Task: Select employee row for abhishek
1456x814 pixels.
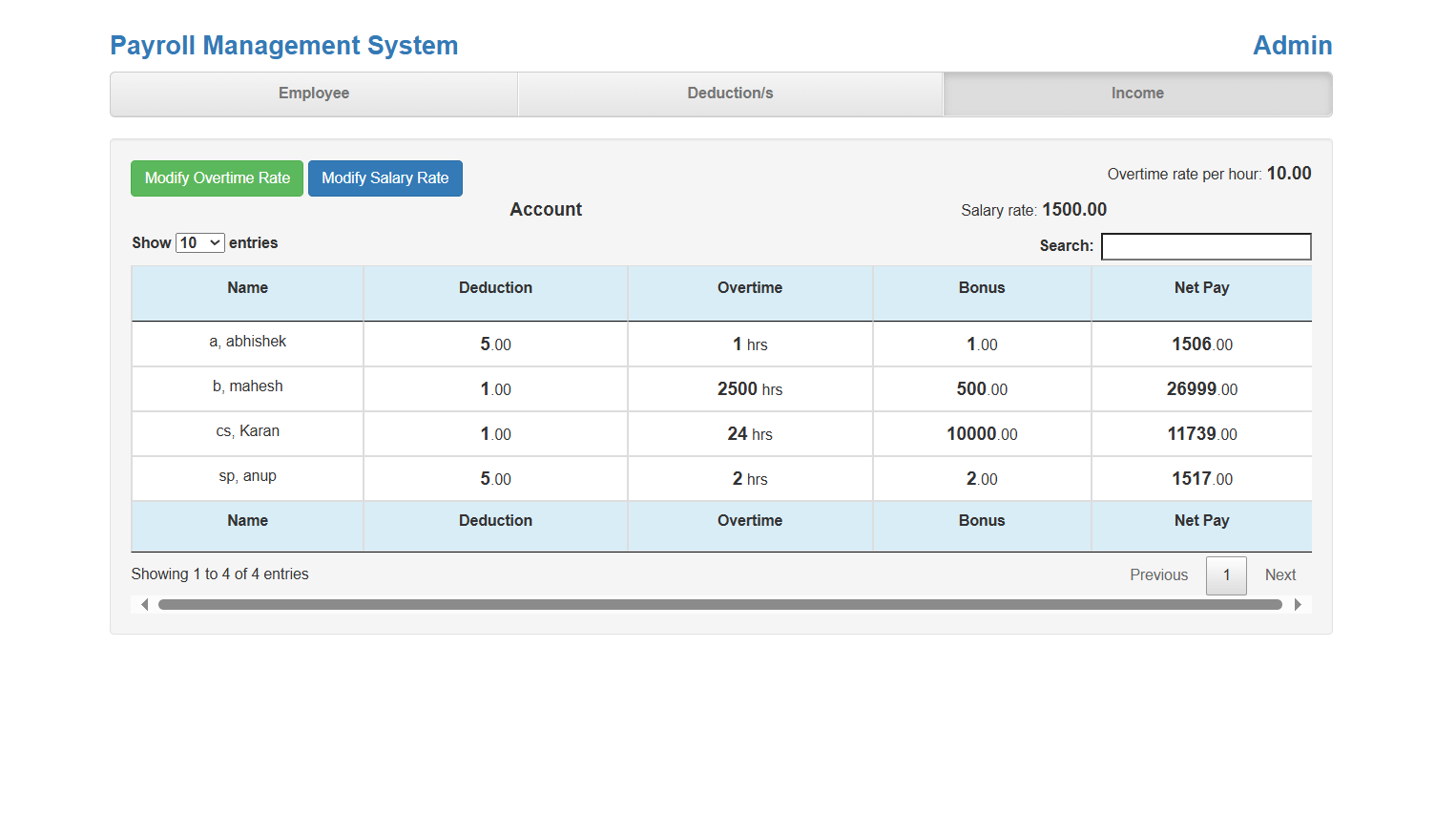Action: (247, 342)
